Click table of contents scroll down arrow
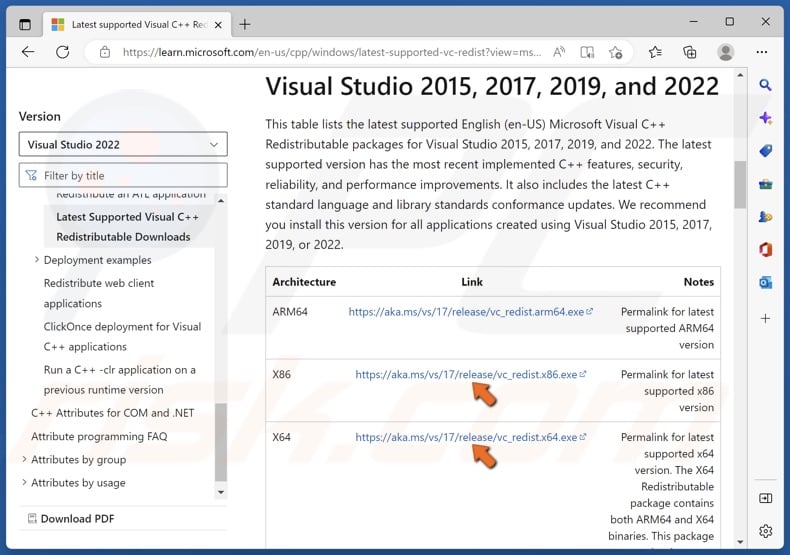 221,492
